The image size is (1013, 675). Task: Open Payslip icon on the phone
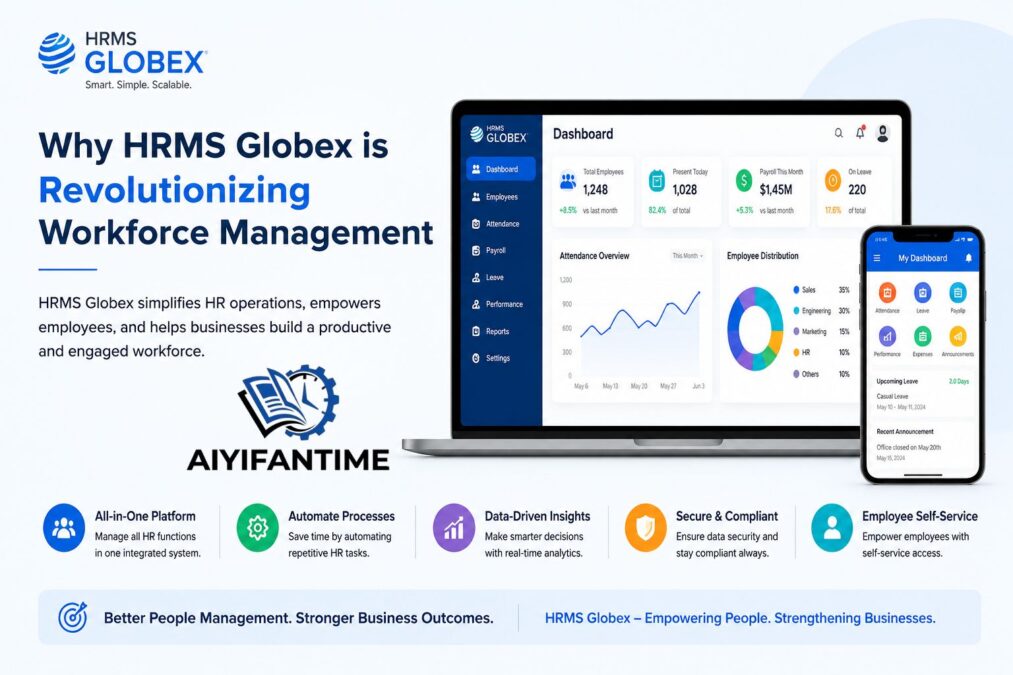click(x=957, y=293)
